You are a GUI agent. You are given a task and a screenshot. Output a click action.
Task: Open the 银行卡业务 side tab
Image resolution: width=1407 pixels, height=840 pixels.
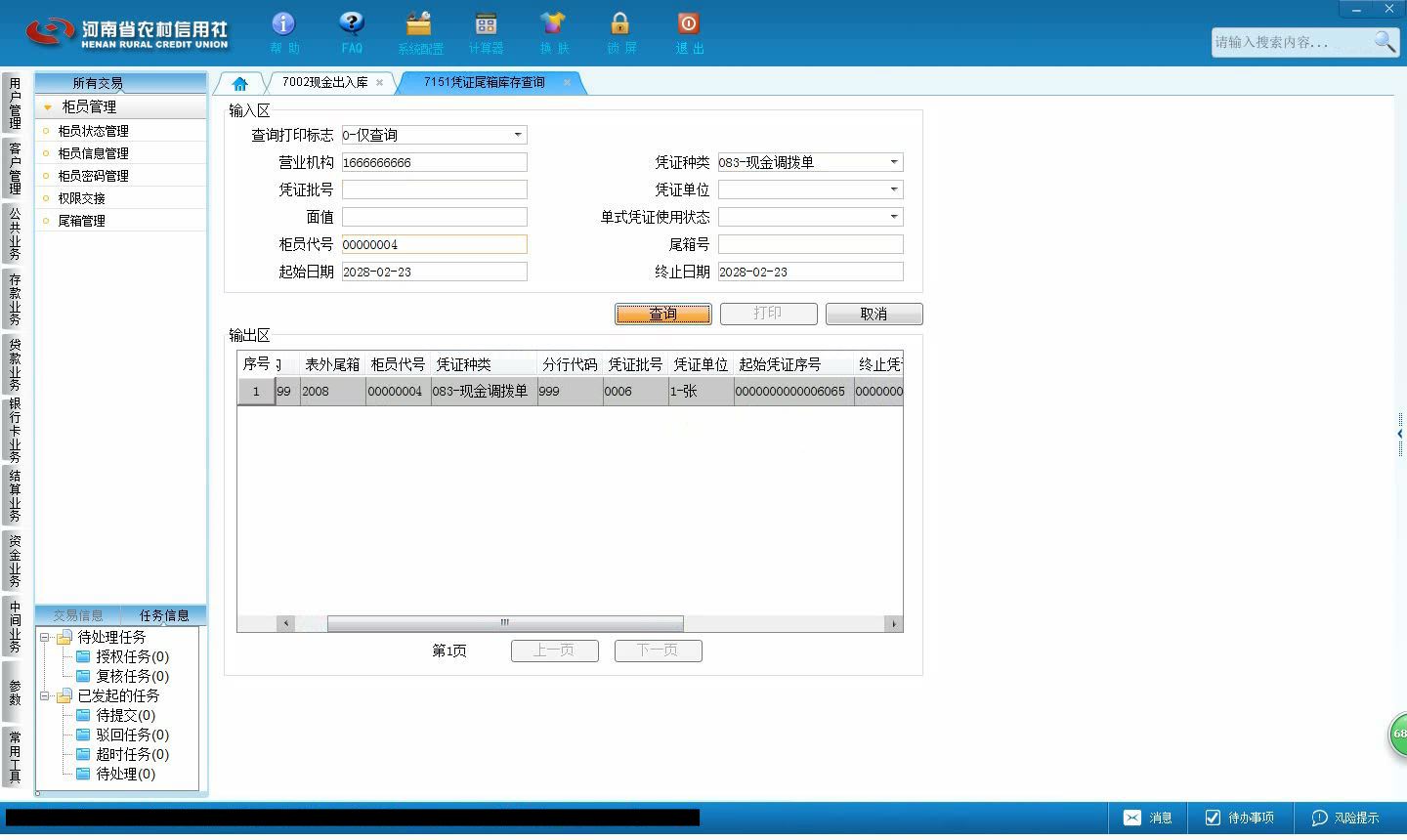pos(15,430)
